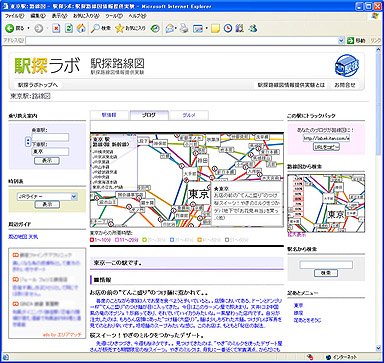Open the address bar dropdown arrow

[341, 41]
